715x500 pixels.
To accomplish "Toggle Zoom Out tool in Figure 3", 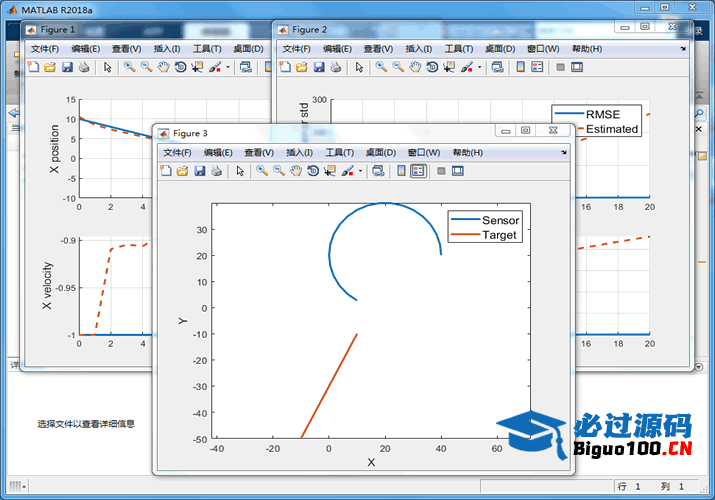I will [x=279, y=171].
